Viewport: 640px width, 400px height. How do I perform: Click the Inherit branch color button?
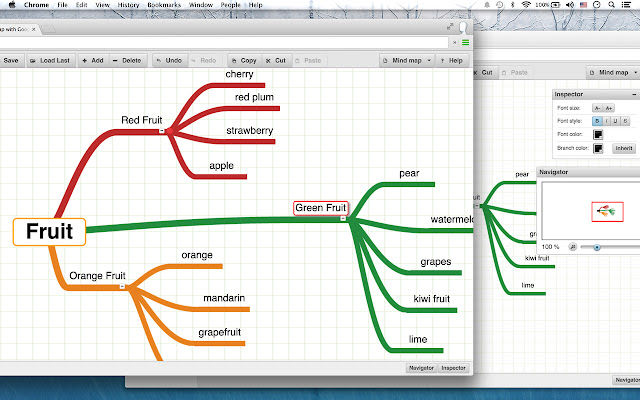[624, 148]
